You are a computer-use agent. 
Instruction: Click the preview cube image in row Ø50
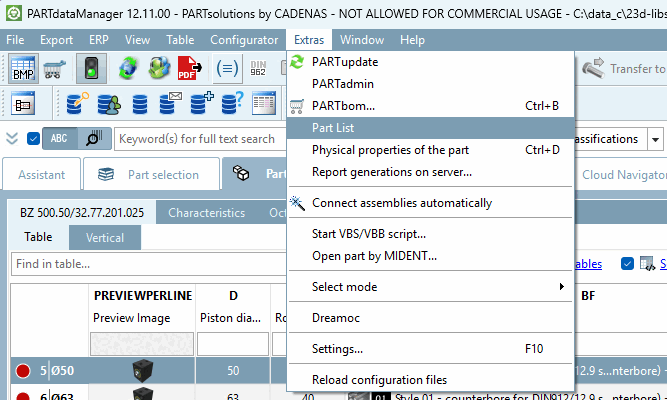[142, 371]
